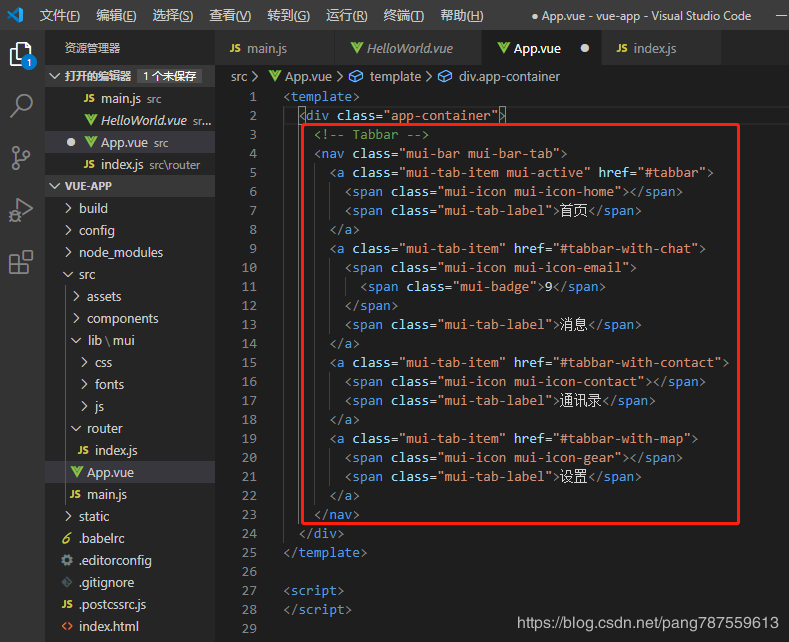The width and height of the screenshot is (789, 642).
Task: Click unsaved dot on App.vue tab
Action: pyautogui.click(x=585, y=48)
